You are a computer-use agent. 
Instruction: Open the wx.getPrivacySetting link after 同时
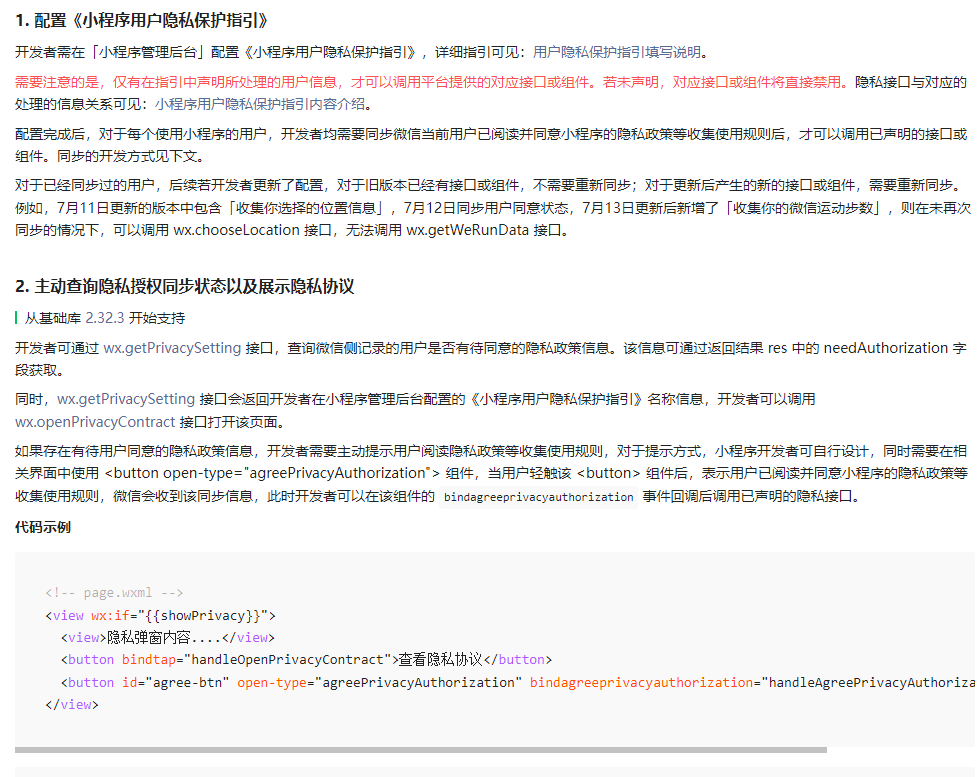126,399
